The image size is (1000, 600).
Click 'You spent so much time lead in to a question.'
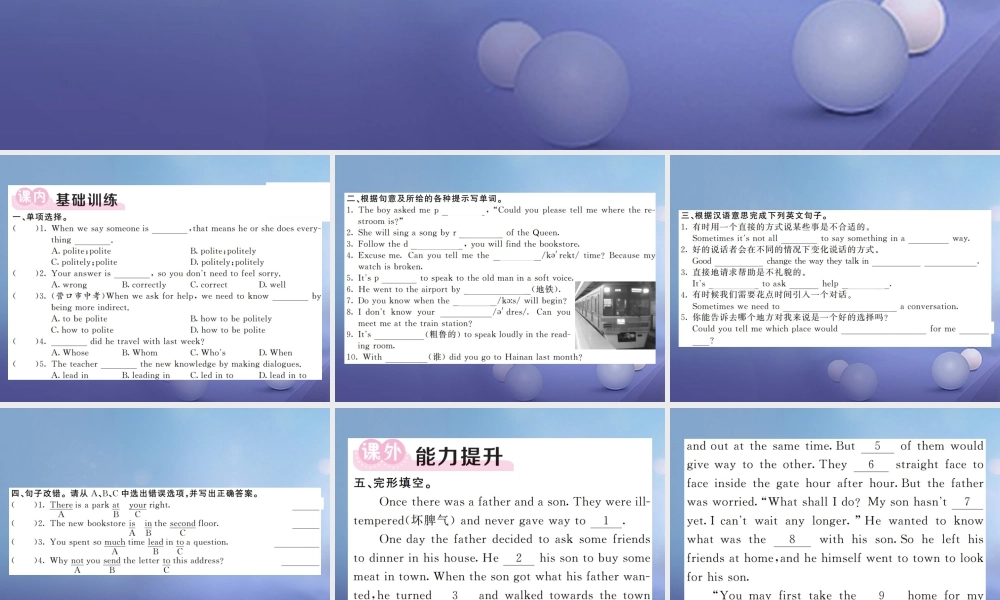(138, 542)
